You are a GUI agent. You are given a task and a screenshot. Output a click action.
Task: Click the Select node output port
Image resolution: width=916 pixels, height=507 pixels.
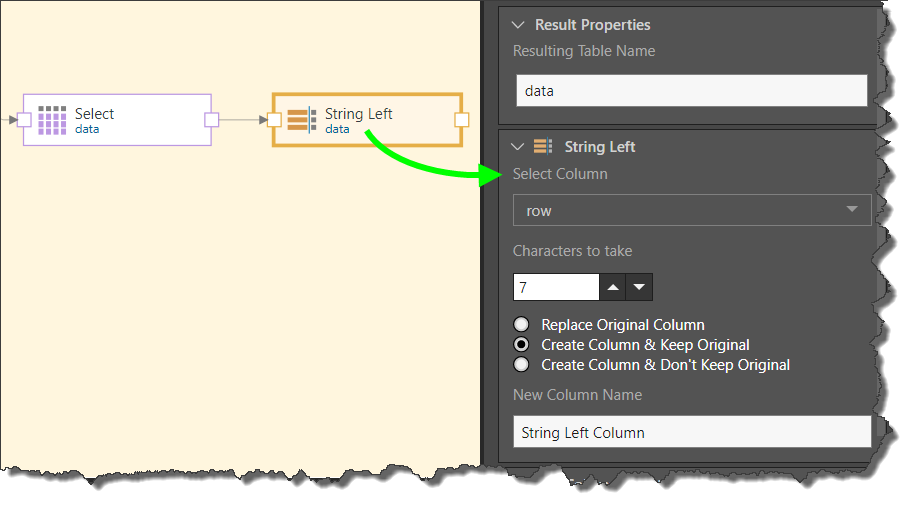pos(211,120)
